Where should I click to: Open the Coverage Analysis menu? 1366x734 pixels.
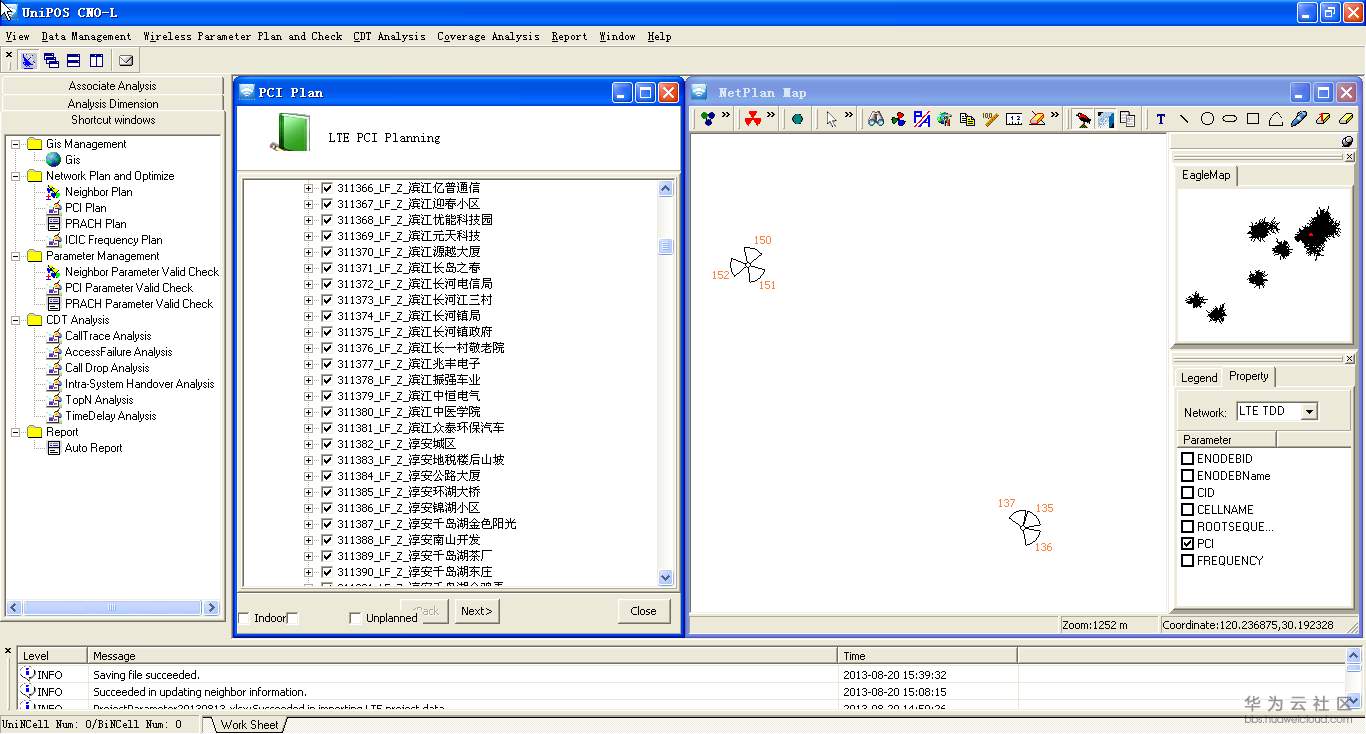(488, 36)
